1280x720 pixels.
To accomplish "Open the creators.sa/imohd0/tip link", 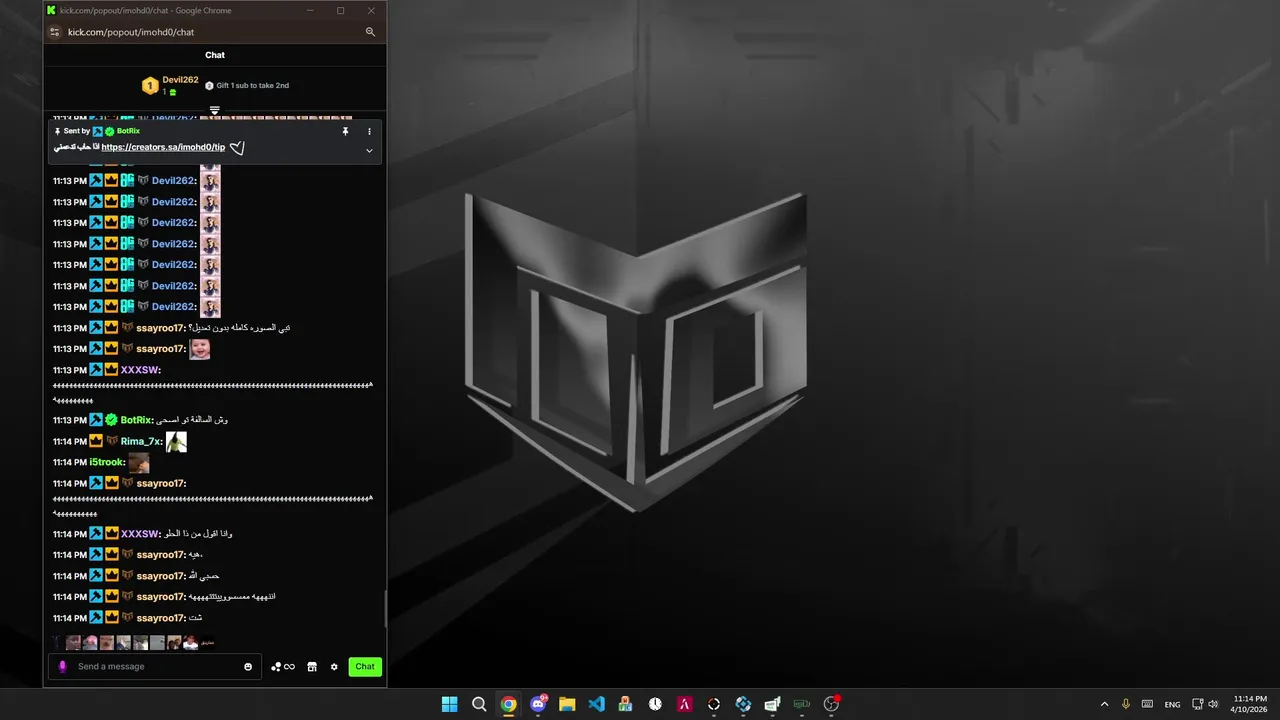I will (x=163, y=147).
